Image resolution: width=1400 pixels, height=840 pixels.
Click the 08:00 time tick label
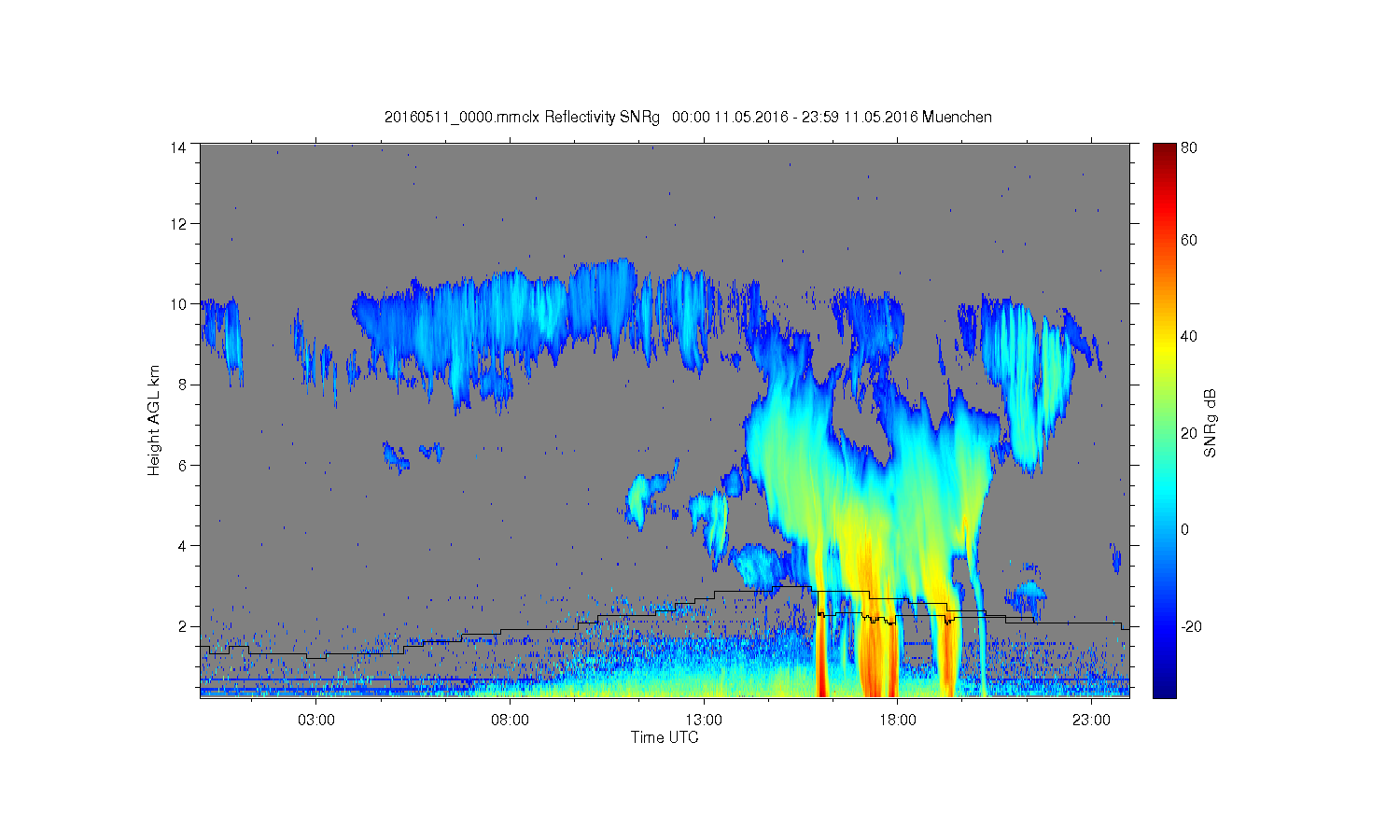click(x=510, y=721)
